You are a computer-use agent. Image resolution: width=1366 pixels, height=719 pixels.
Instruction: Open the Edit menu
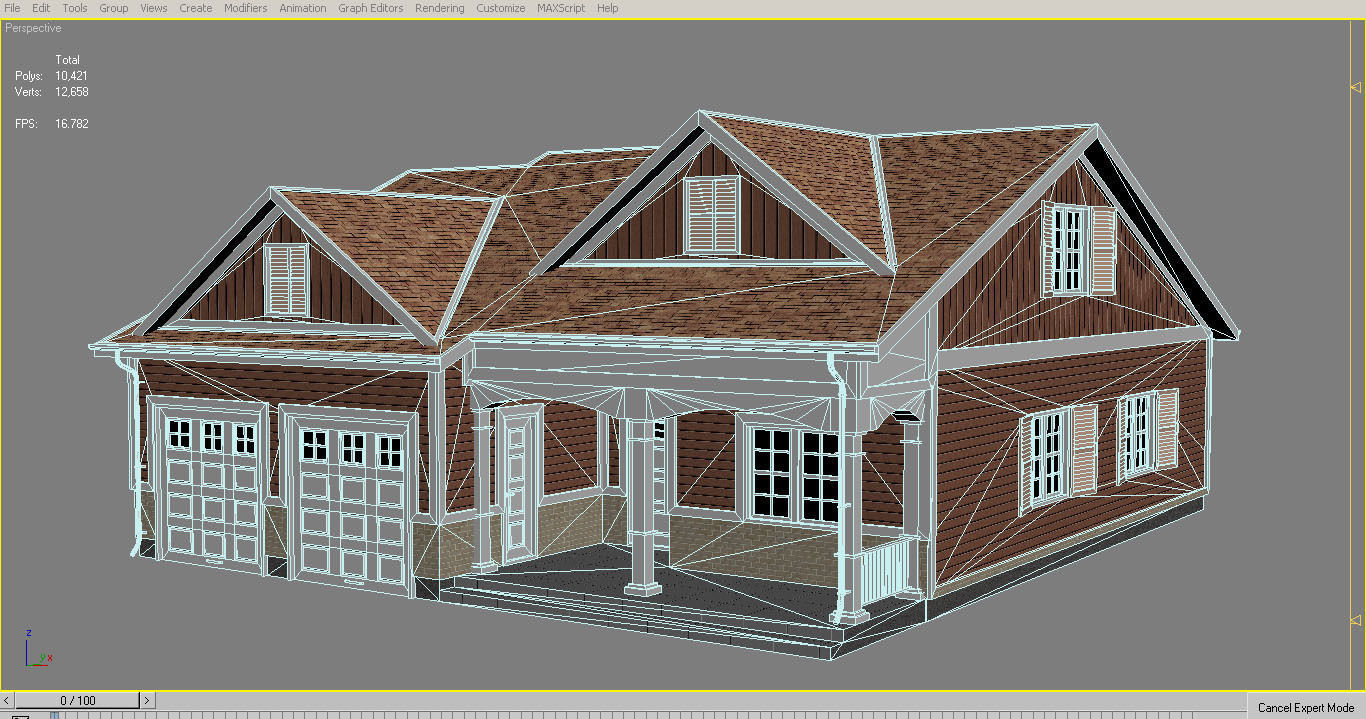click(41, 8)
